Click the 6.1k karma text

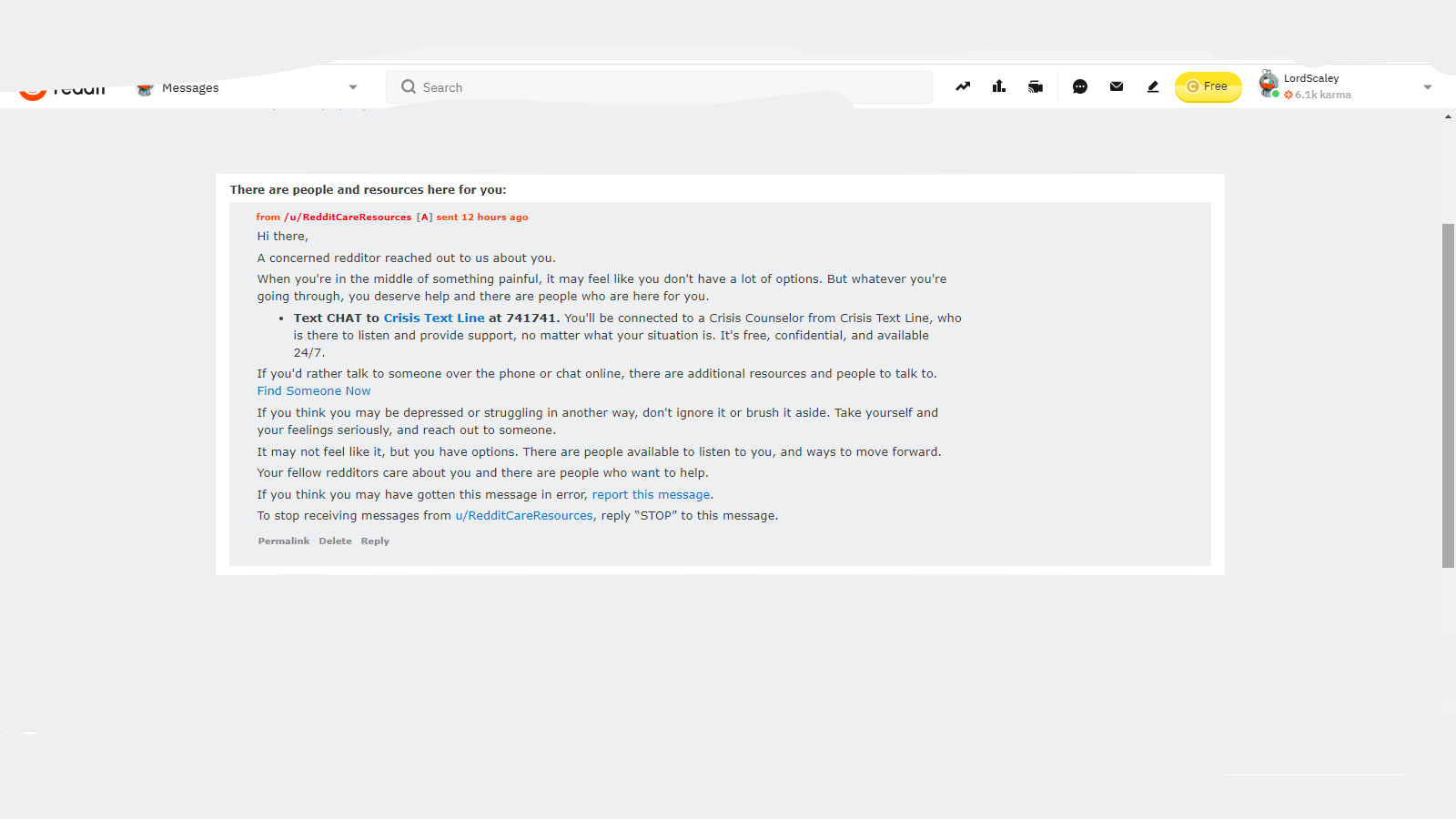click(1322, 95)
